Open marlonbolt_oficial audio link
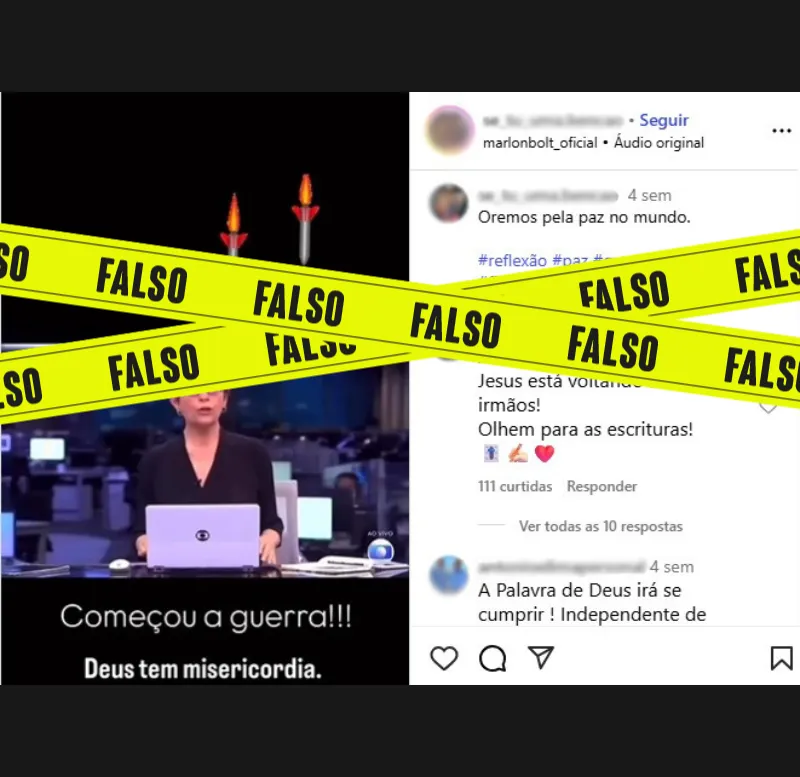The image size is (800, 777). (540, 142)
